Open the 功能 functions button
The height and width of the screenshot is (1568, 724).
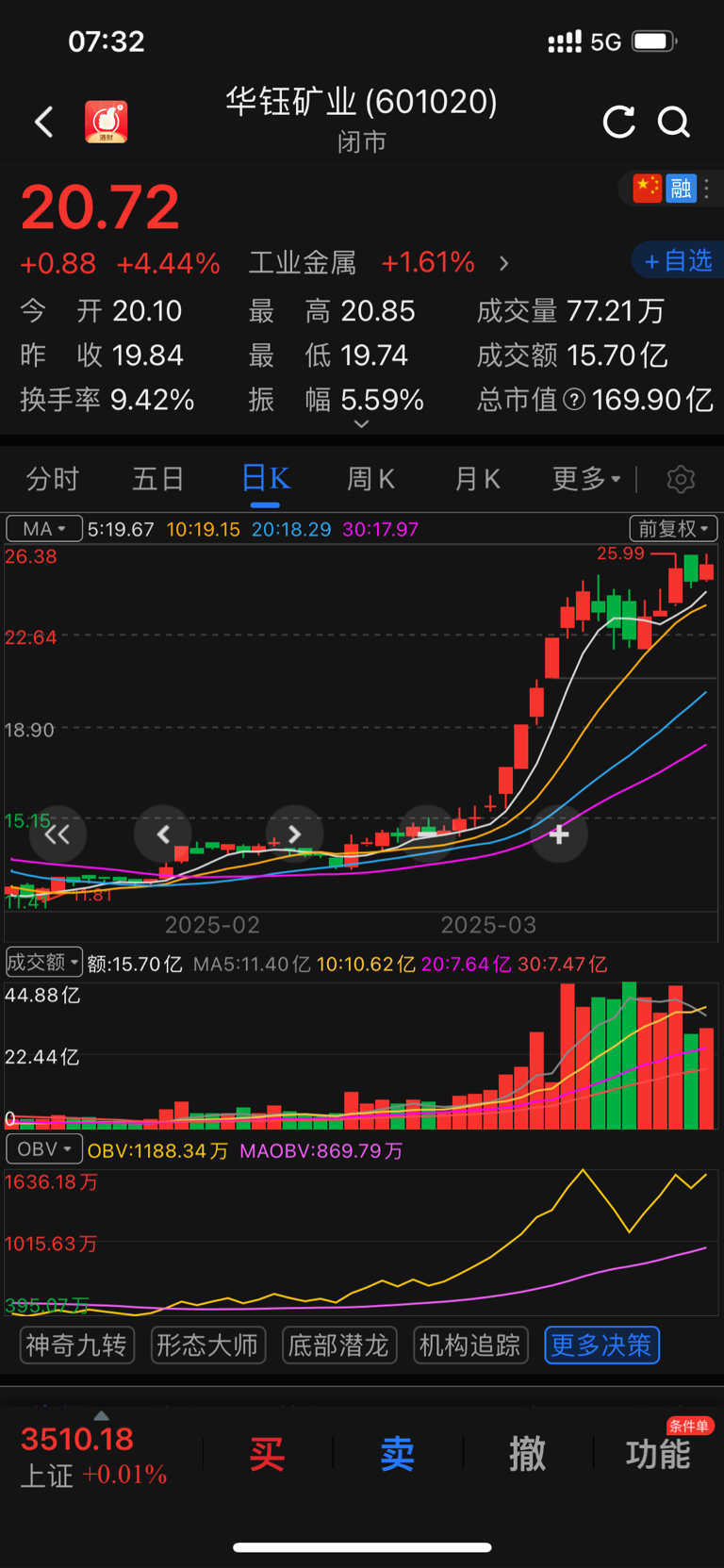[658, 1454]
